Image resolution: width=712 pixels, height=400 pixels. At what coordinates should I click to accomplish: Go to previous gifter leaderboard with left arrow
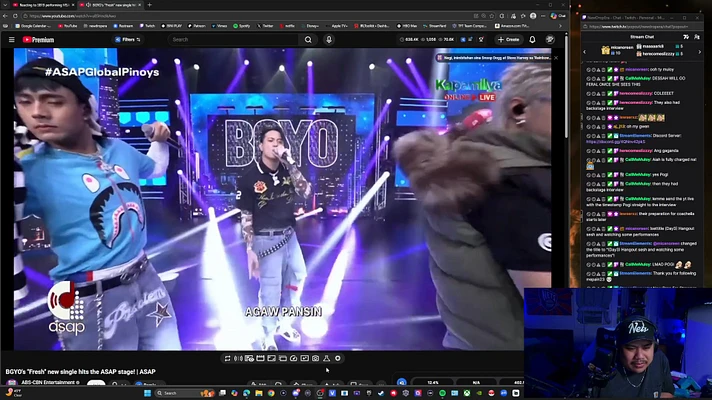coord(585,51)
